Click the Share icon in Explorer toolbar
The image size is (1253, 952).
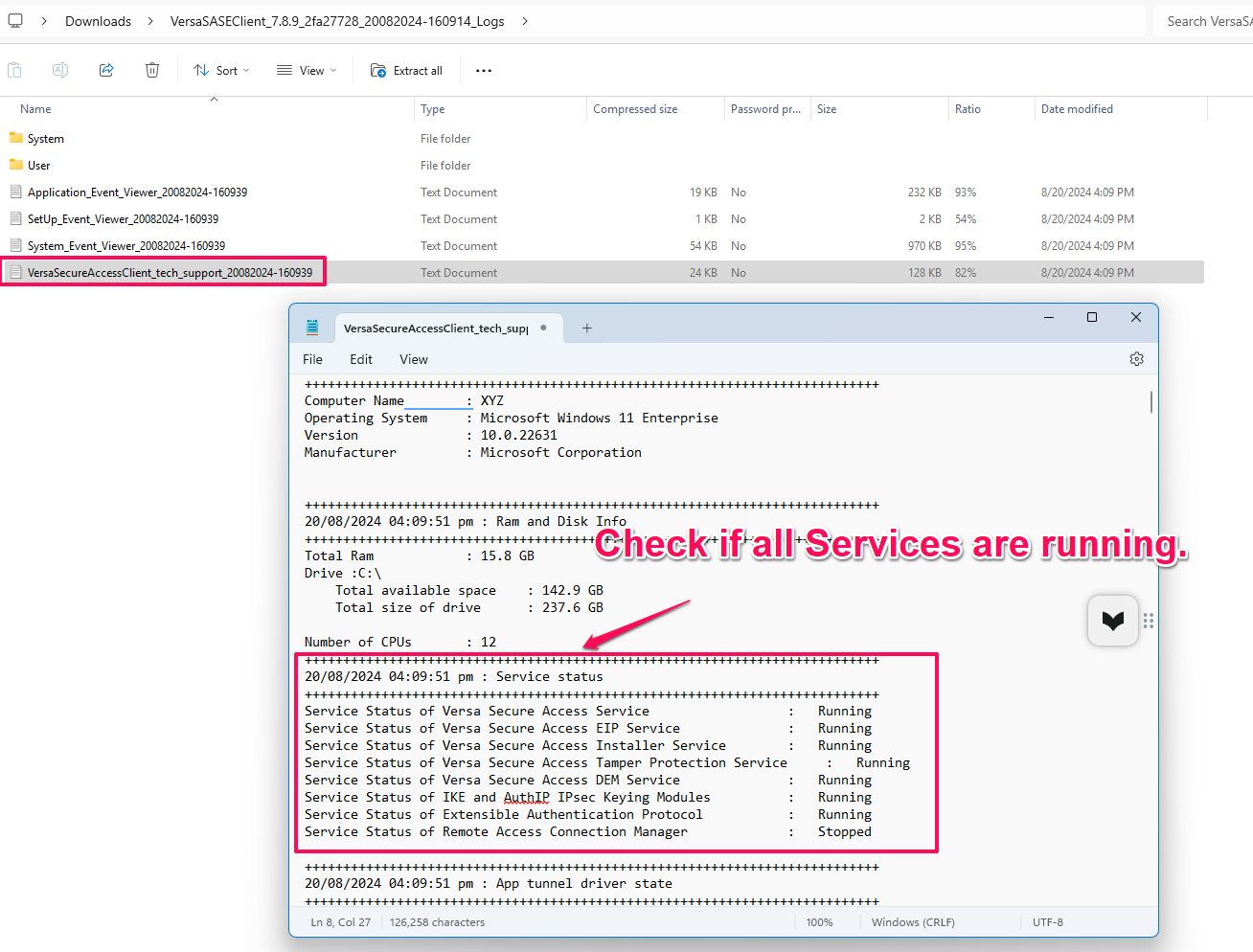[106, 70]
